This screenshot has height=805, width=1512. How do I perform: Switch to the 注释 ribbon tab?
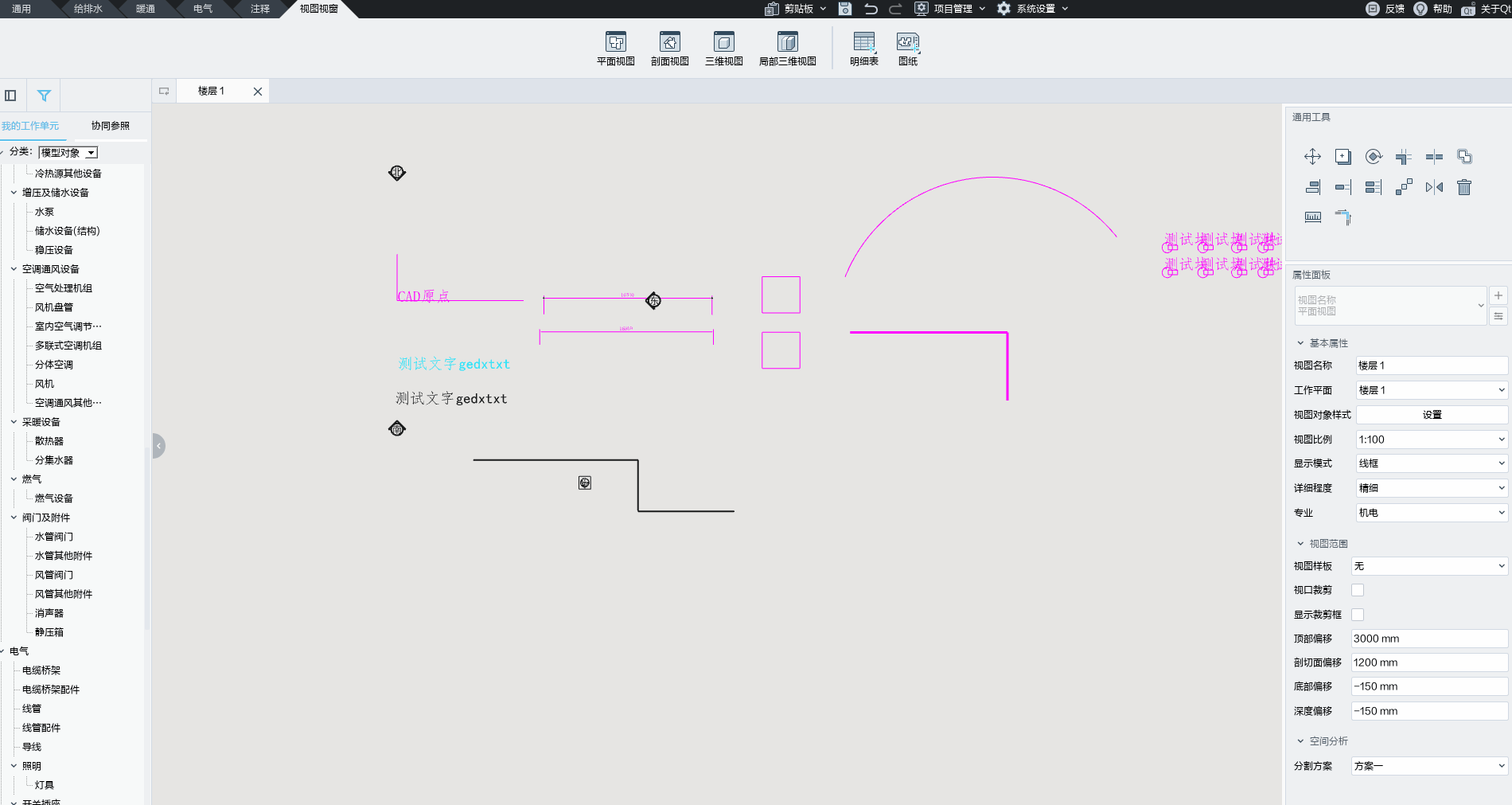(260, 9)
